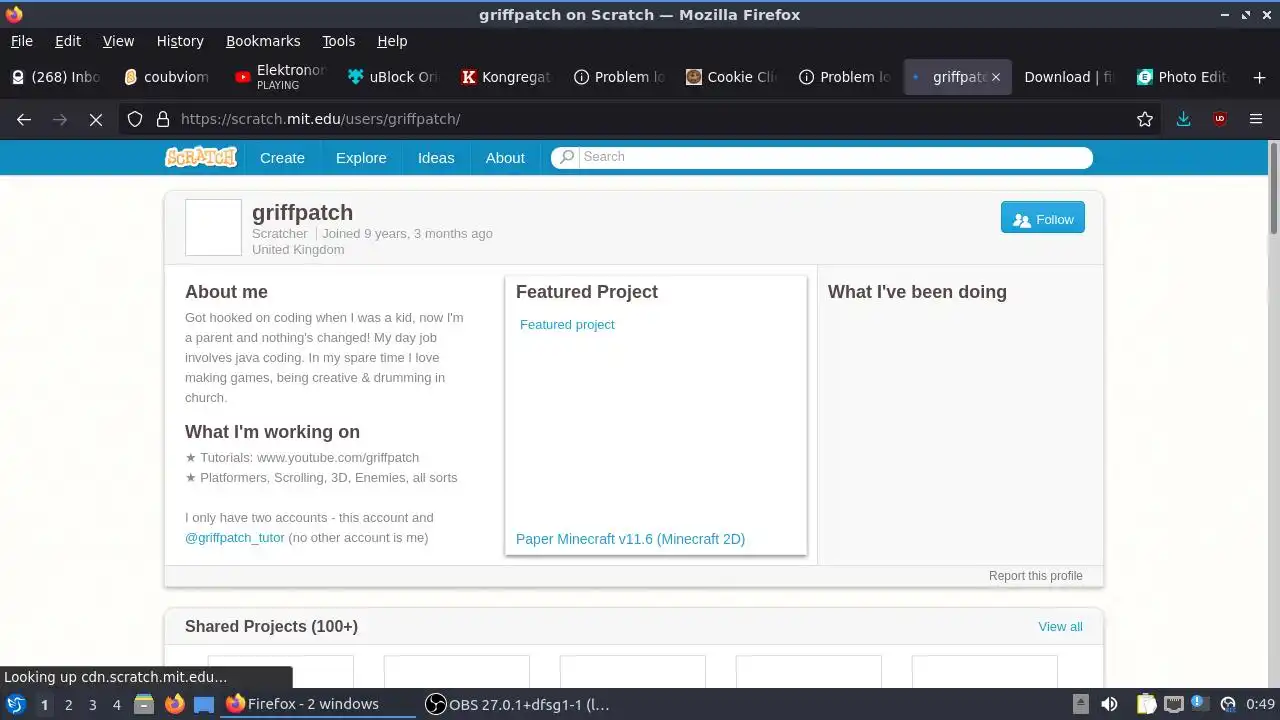Open the Firefox downloads panel

click(x=1184, y=119)
